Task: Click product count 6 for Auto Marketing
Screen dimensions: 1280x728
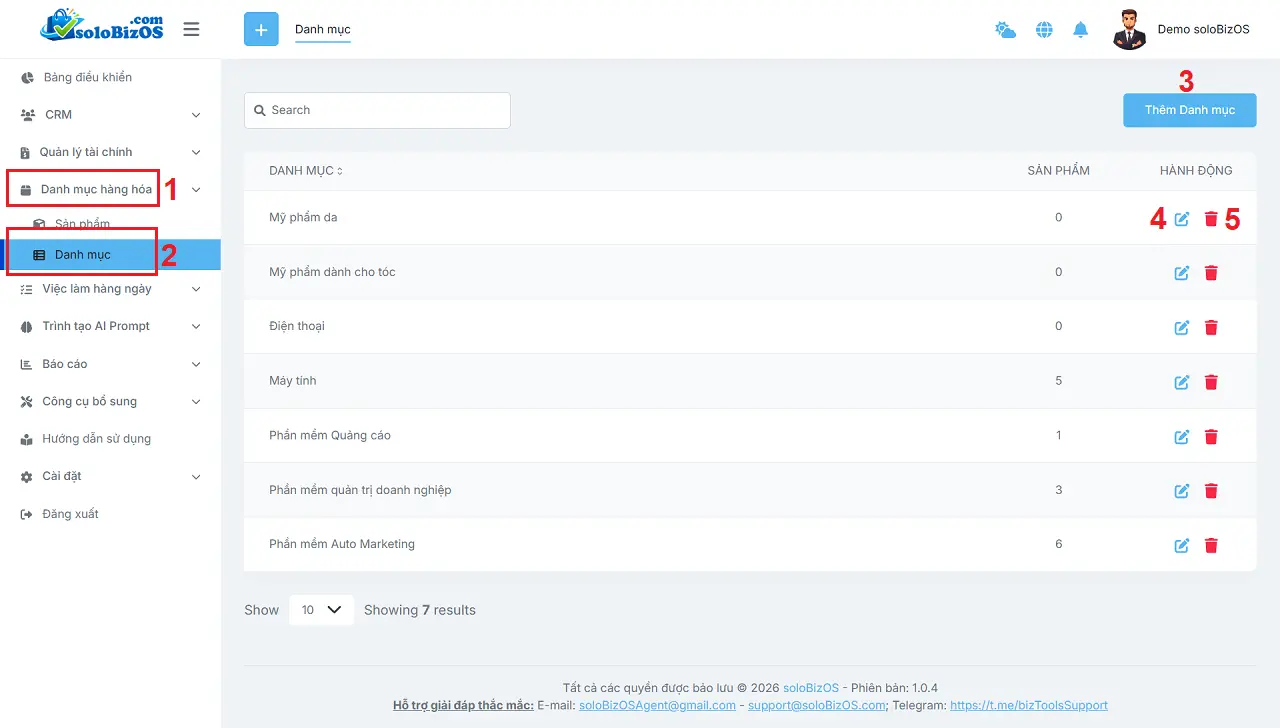Action: pyautogui.click(x=1058, y=544)
